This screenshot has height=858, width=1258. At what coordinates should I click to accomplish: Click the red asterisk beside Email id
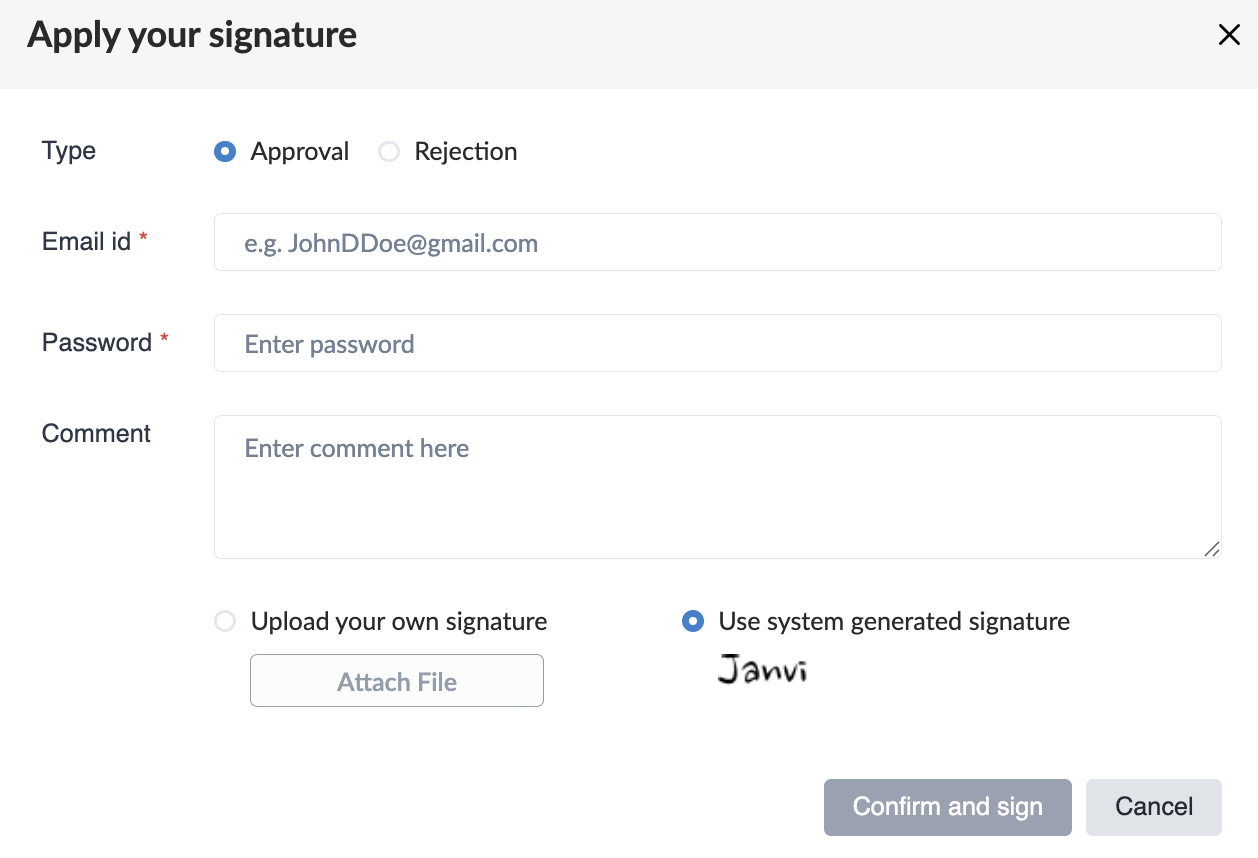click(144, 237)
